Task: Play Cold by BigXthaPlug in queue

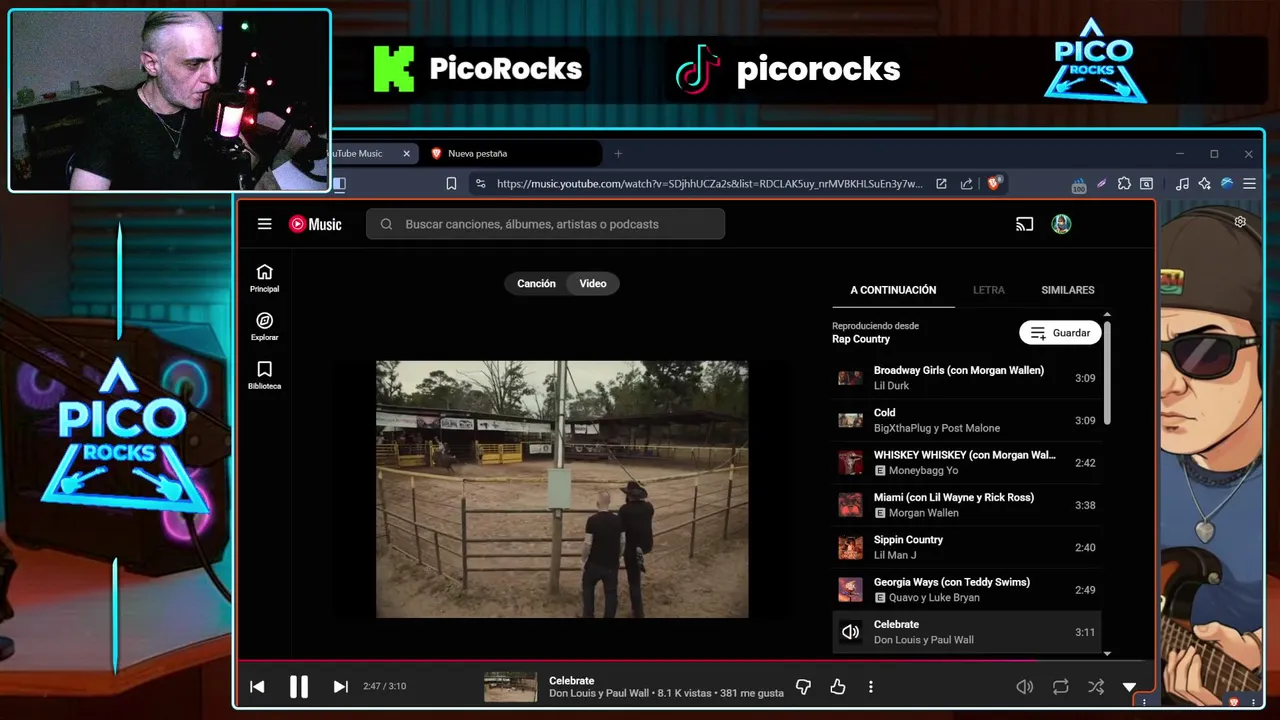Action: 966,420
